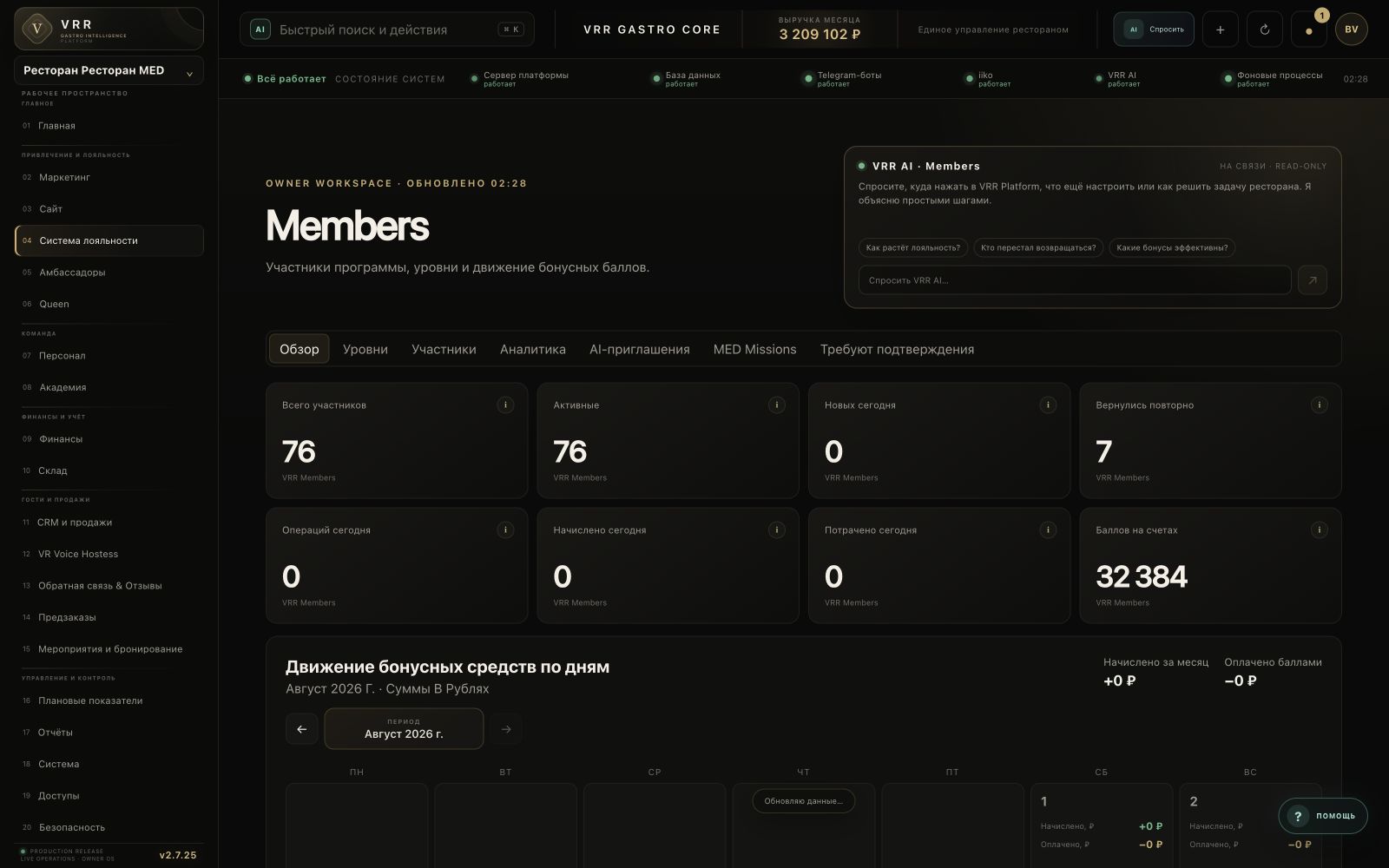The width and height of the screenshot is (1389, 868).
Task: Go to next month with right arrow
Action: [506, 729]
